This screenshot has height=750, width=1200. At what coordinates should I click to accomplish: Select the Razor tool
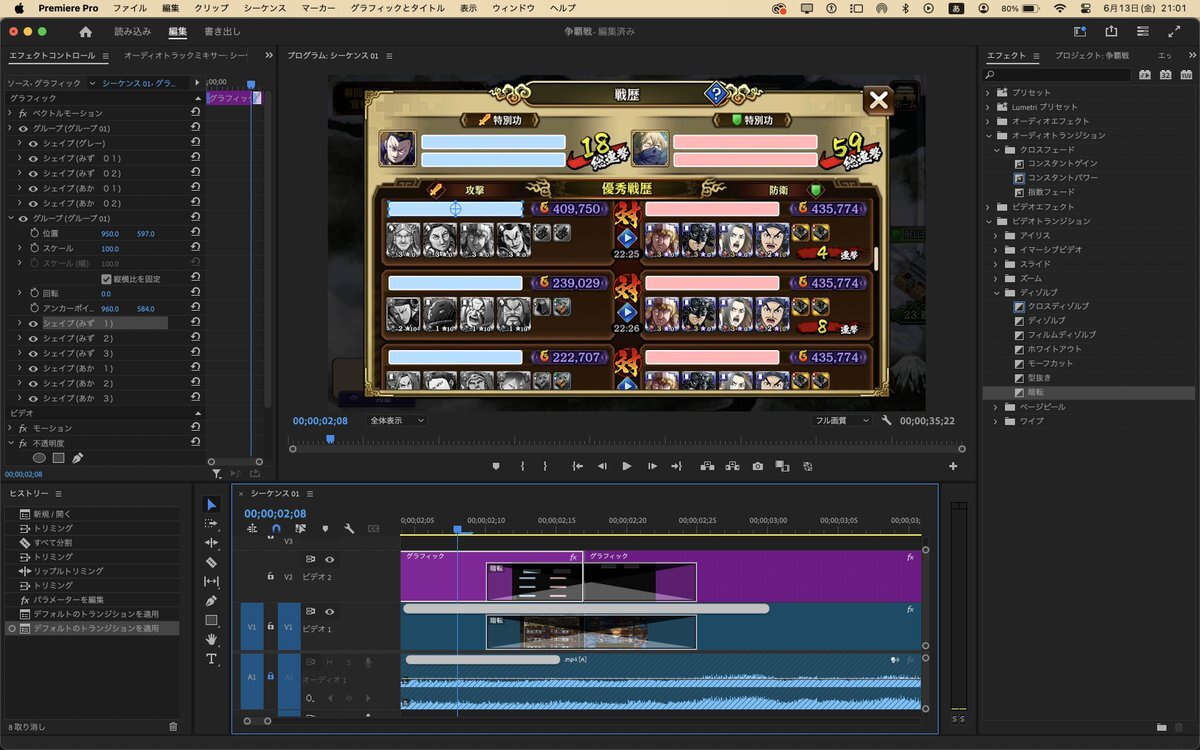tap(211, 562)
